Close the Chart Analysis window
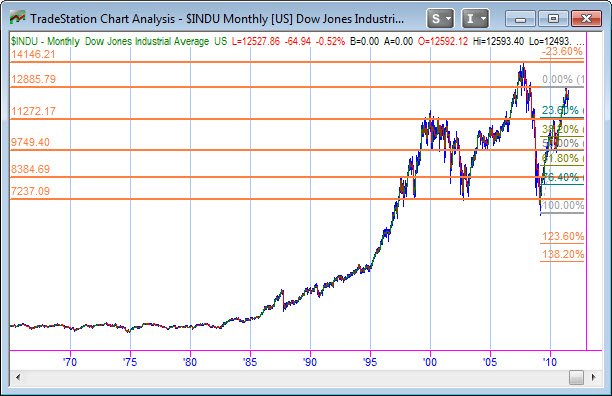The height and width of the screenshot is (396, 612). pyautogui.click(x=586, y=19)
